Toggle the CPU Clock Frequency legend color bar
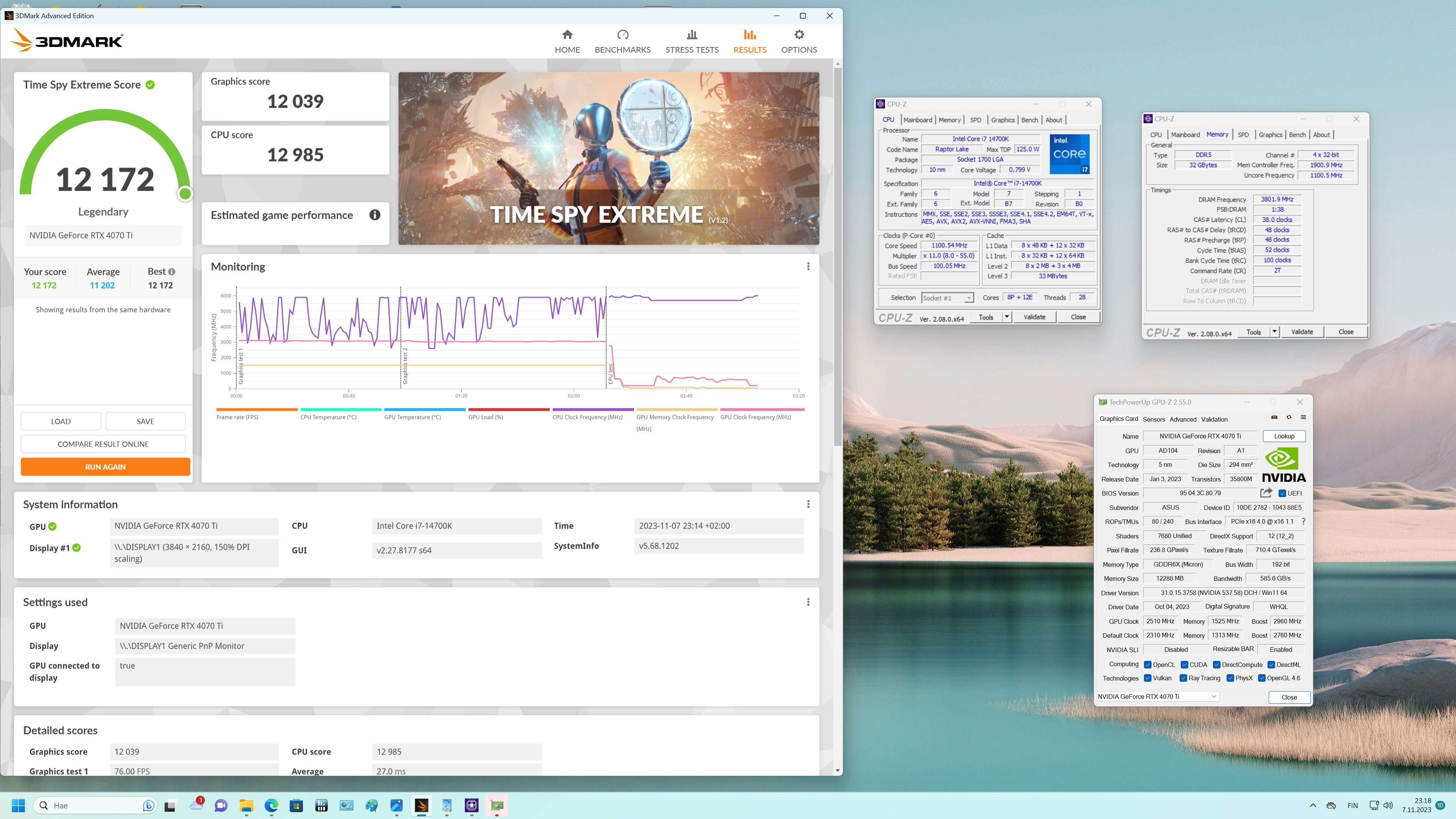This screenshot has width=1456, height=819. 592,410
